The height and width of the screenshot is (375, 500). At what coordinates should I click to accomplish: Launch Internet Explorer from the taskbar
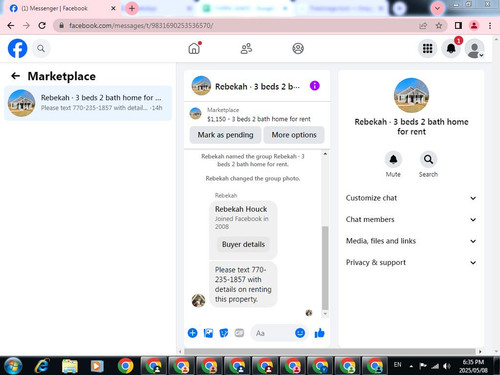click(x=42, y=366)
